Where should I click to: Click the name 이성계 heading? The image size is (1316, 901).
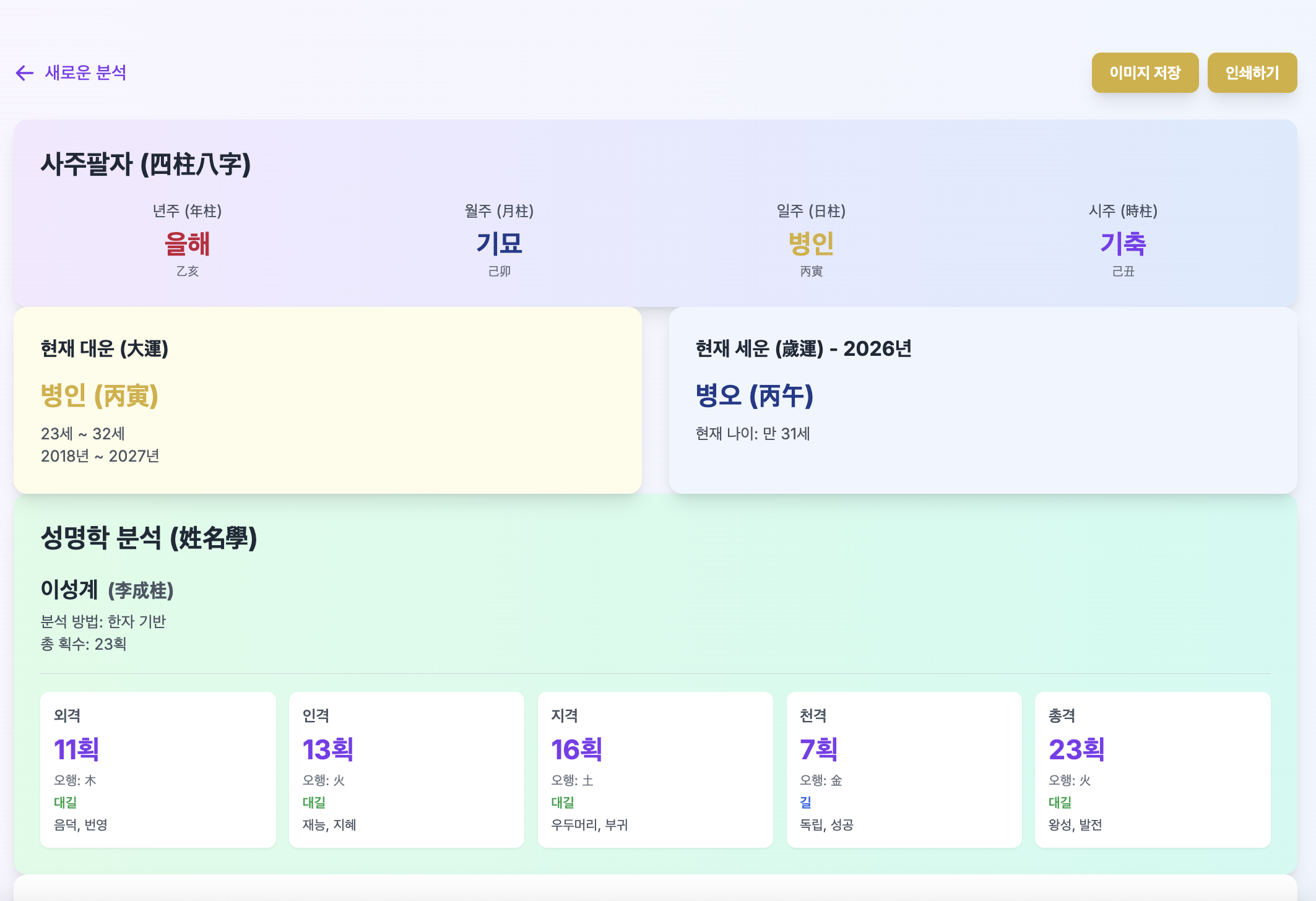[x=70, y=591]
